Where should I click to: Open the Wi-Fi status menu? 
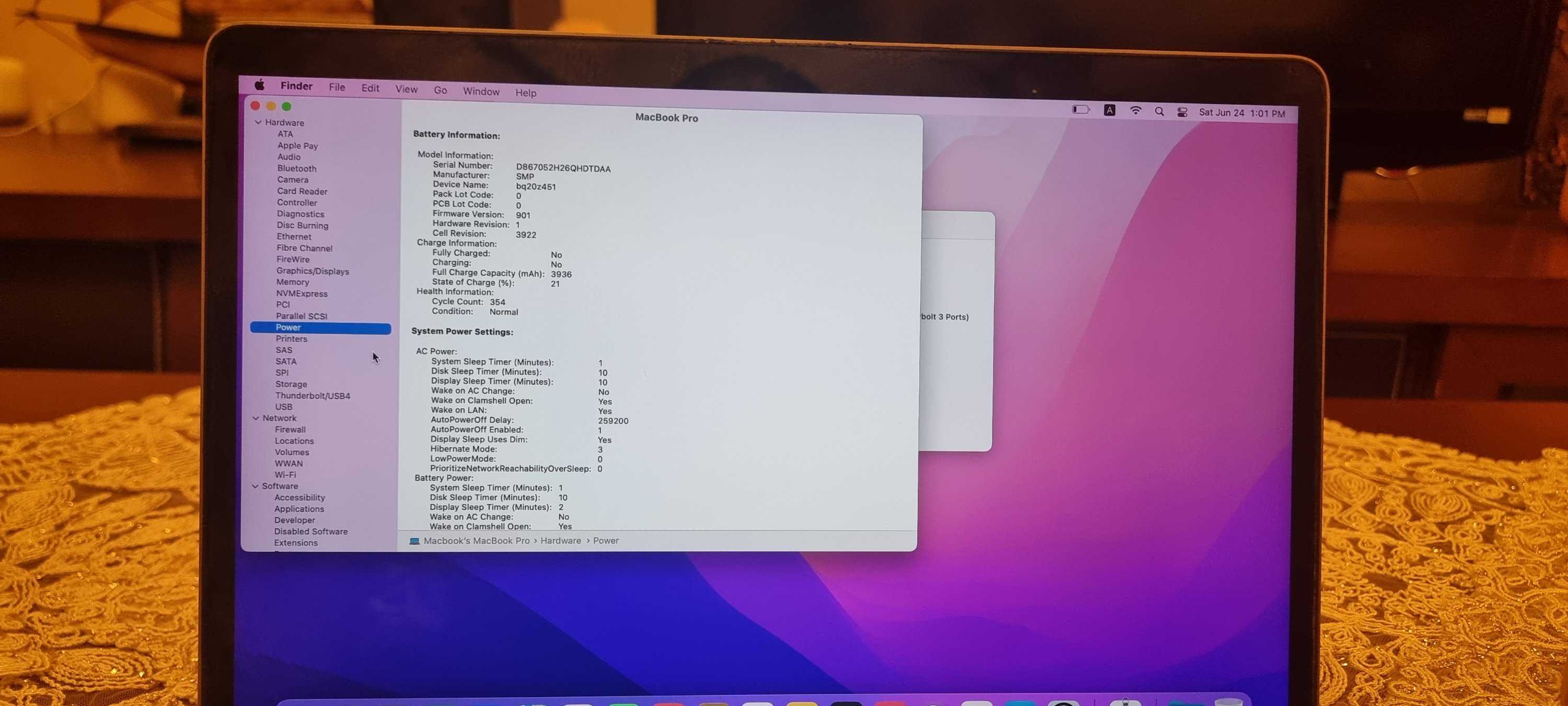1135,110
